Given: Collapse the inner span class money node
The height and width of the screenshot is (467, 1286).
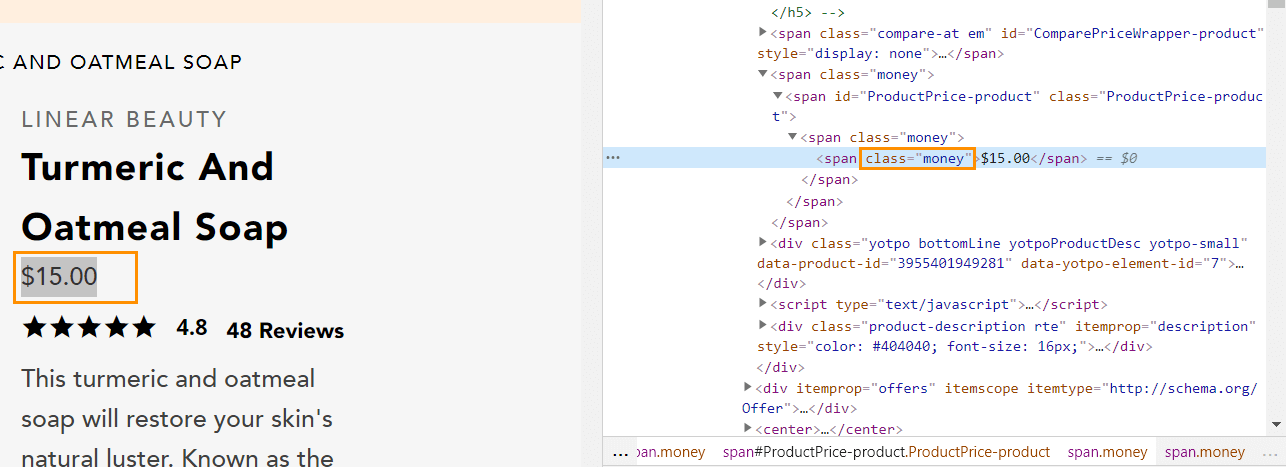Looking at the screenshot, I should (x=793, y=137).
